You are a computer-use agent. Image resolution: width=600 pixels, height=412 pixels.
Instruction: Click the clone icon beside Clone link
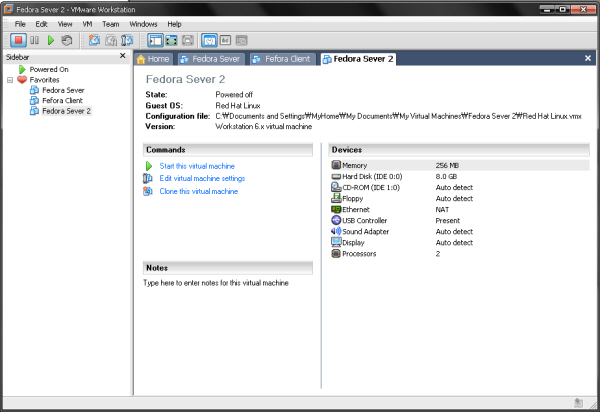[148, 191]
